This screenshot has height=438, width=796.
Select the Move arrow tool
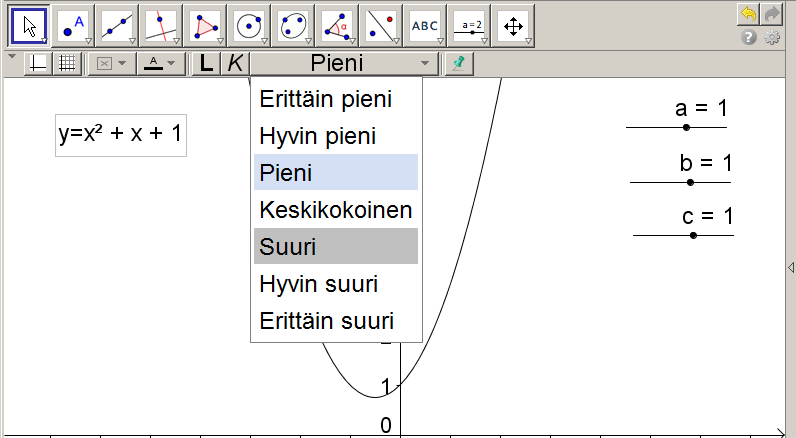29,25
